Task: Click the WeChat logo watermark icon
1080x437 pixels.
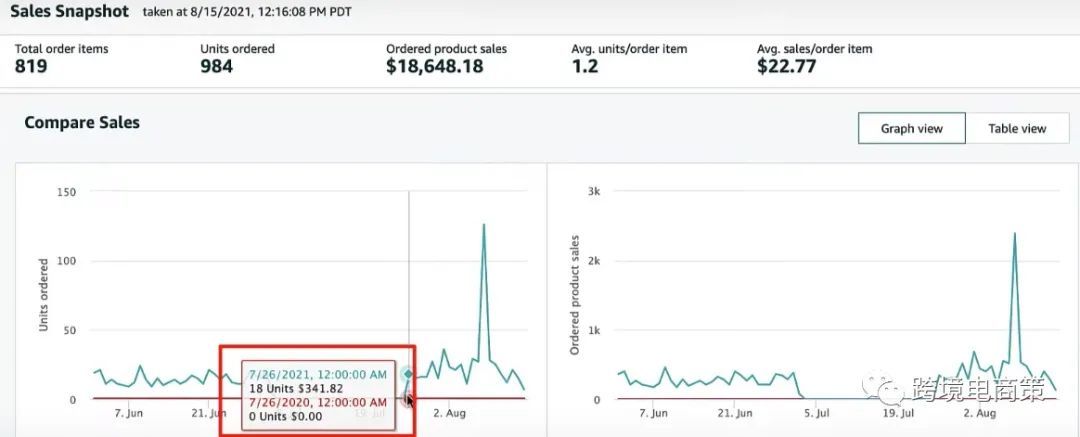Action: coord(882,389)
